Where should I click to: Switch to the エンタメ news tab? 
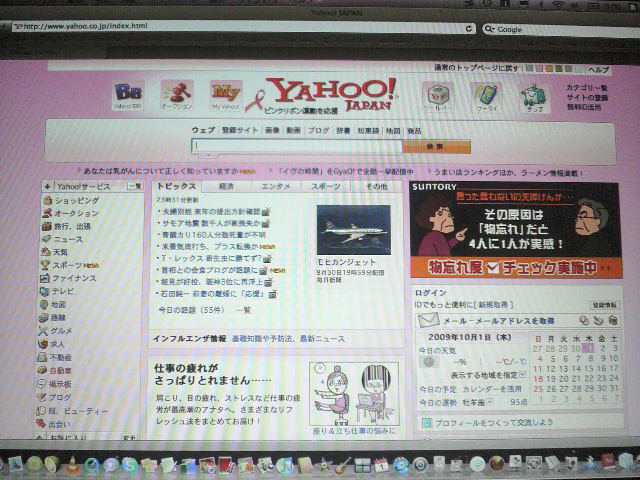(276, 187)
